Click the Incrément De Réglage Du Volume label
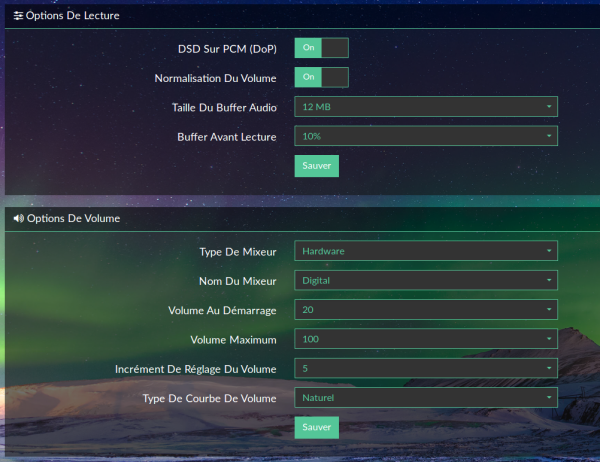Viewport: 600px width, 462px height. (x=196, y=369)
